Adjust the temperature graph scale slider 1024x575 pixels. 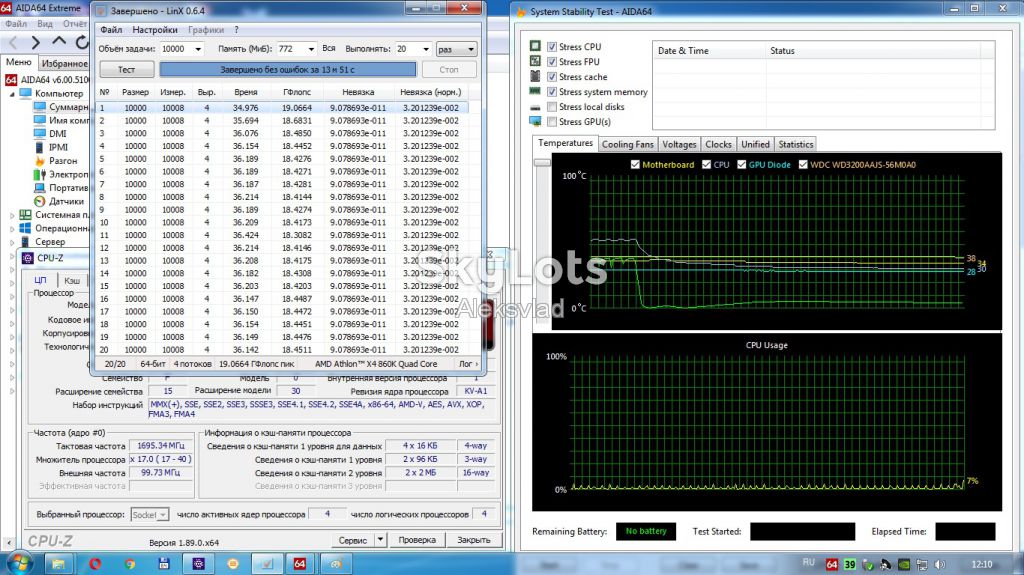click(x=542, y=162)
